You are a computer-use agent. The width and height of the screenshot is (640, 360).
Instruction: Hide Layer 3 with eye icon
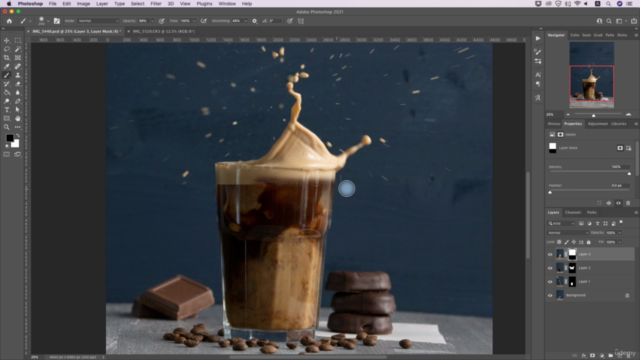tap(550, 254)
